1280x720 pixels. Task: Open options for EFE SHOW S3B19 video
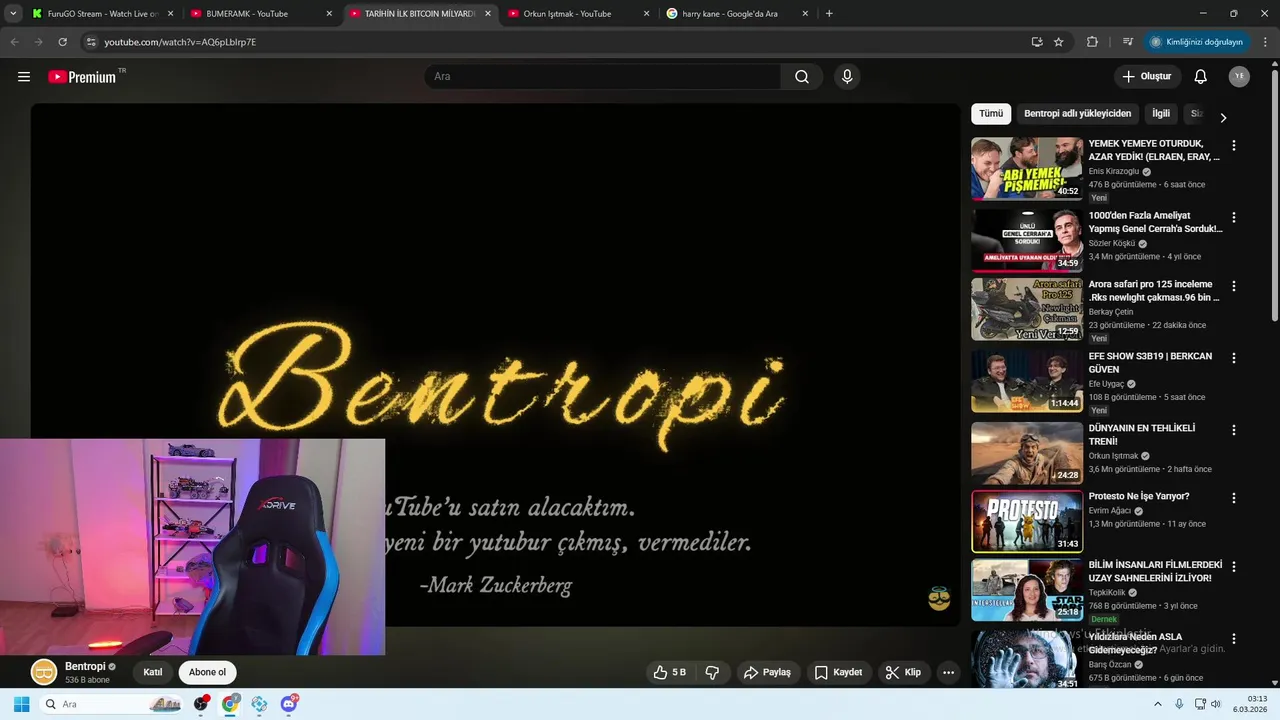click(x=1233, y=358)
